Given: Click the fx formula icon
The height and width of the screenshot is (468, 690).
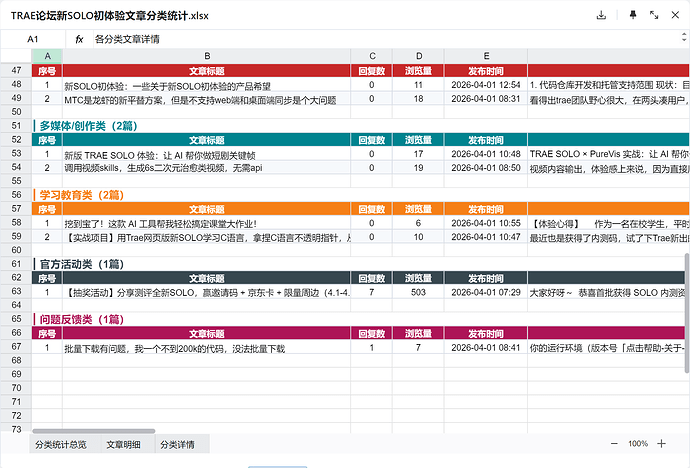Looking at the screenshot, I should coord(79,39).
